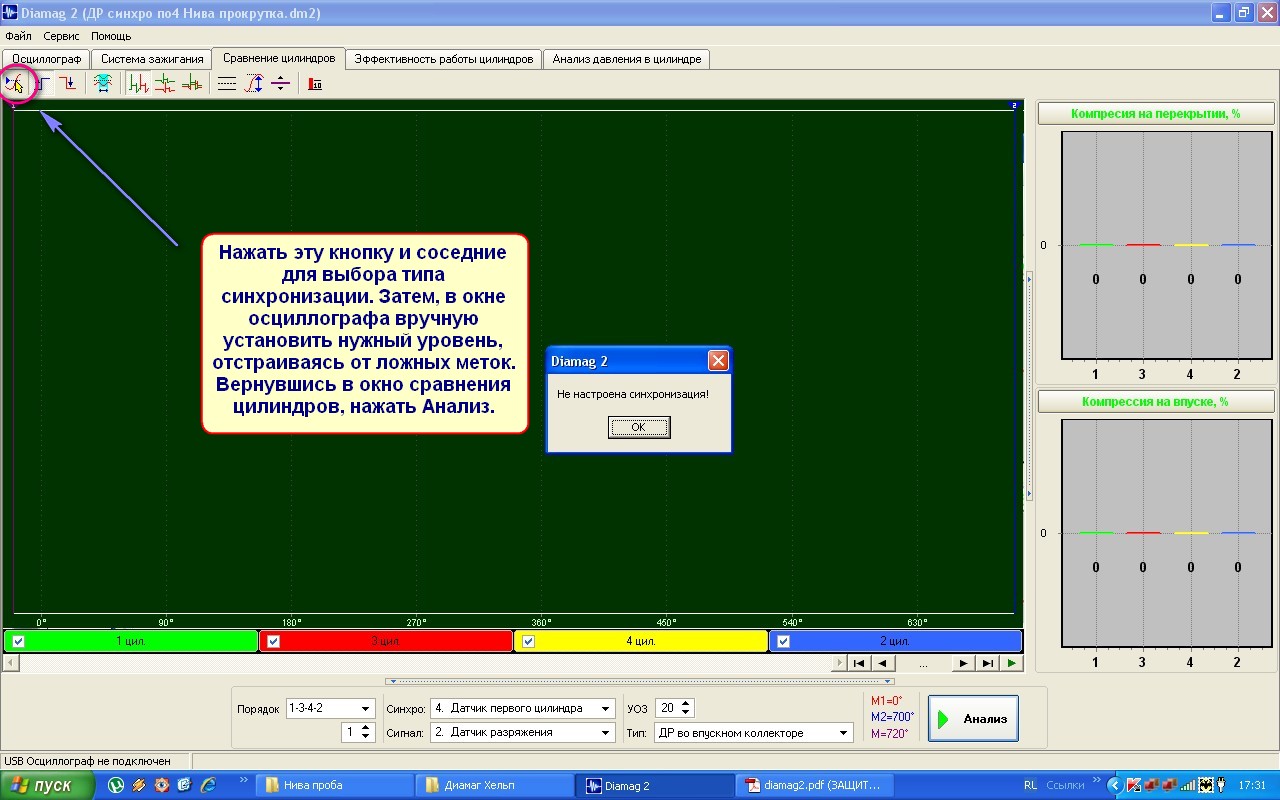Click the taskbar clock showing 17:31

(x=1252, y=786)
